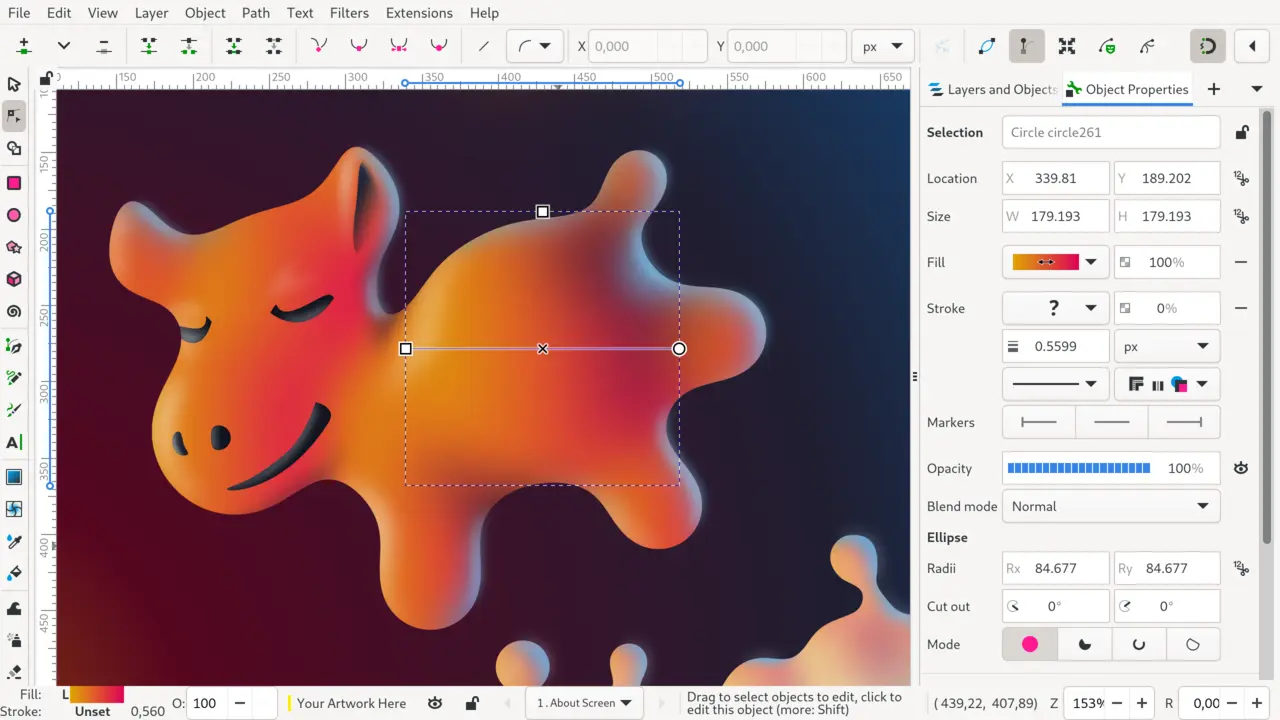The width and height of the screenshot is (1280, 720).
Task: Open Blend mode Normal dropdown
Action: [1111, 506]
